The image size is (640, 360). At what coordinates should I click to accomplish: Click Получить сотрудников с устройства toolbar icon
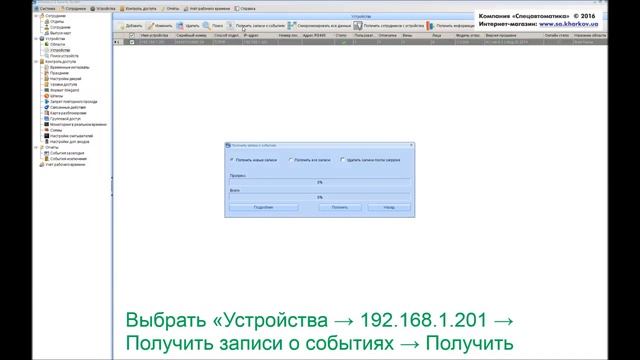click(358, 26)
